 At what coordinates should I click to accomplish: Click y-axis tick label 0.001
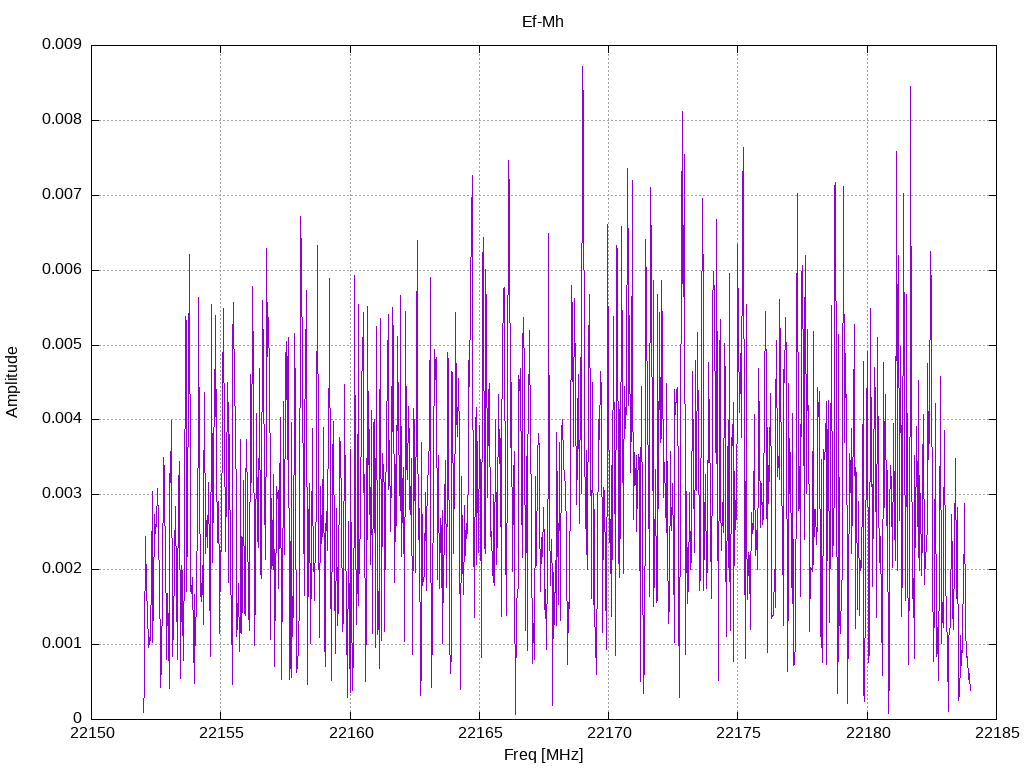62,644
